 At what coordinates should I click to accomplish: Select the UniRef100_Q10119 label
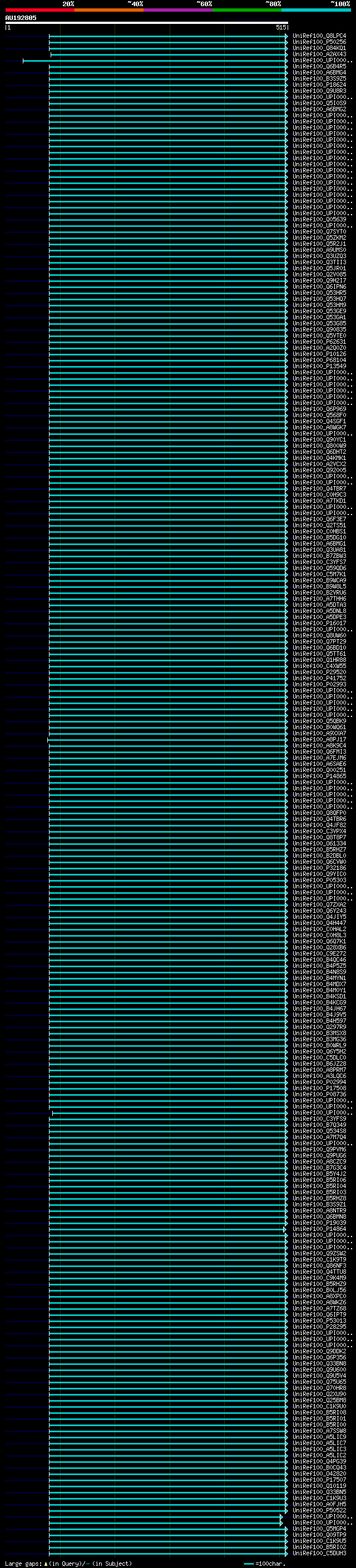click(x=319, y=1486)
